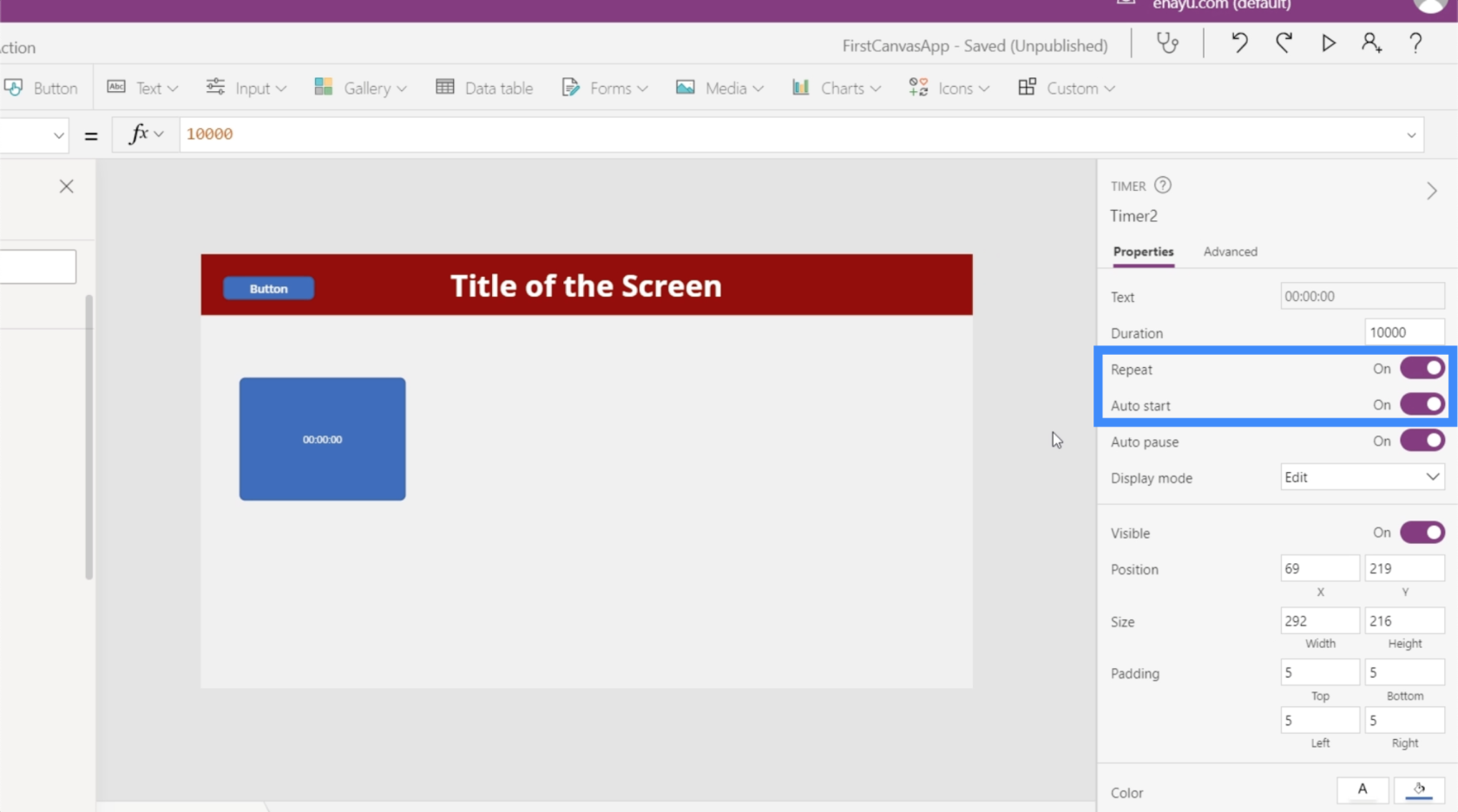Viewport: 1458px width, 812px height.
Task: Click the Top padding field
Action: pos(1319,672)
